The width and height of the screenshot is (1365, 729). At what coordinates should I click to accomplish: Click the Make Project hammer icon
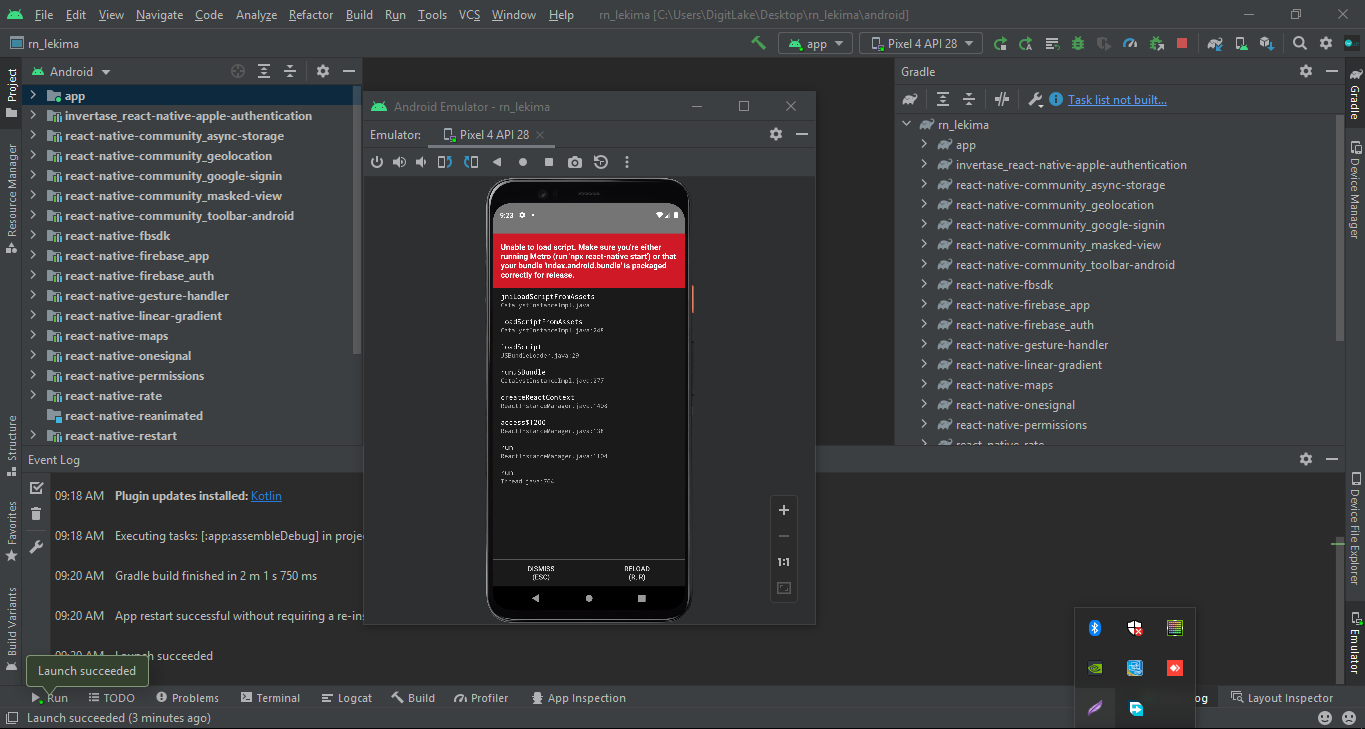(759, 43)
